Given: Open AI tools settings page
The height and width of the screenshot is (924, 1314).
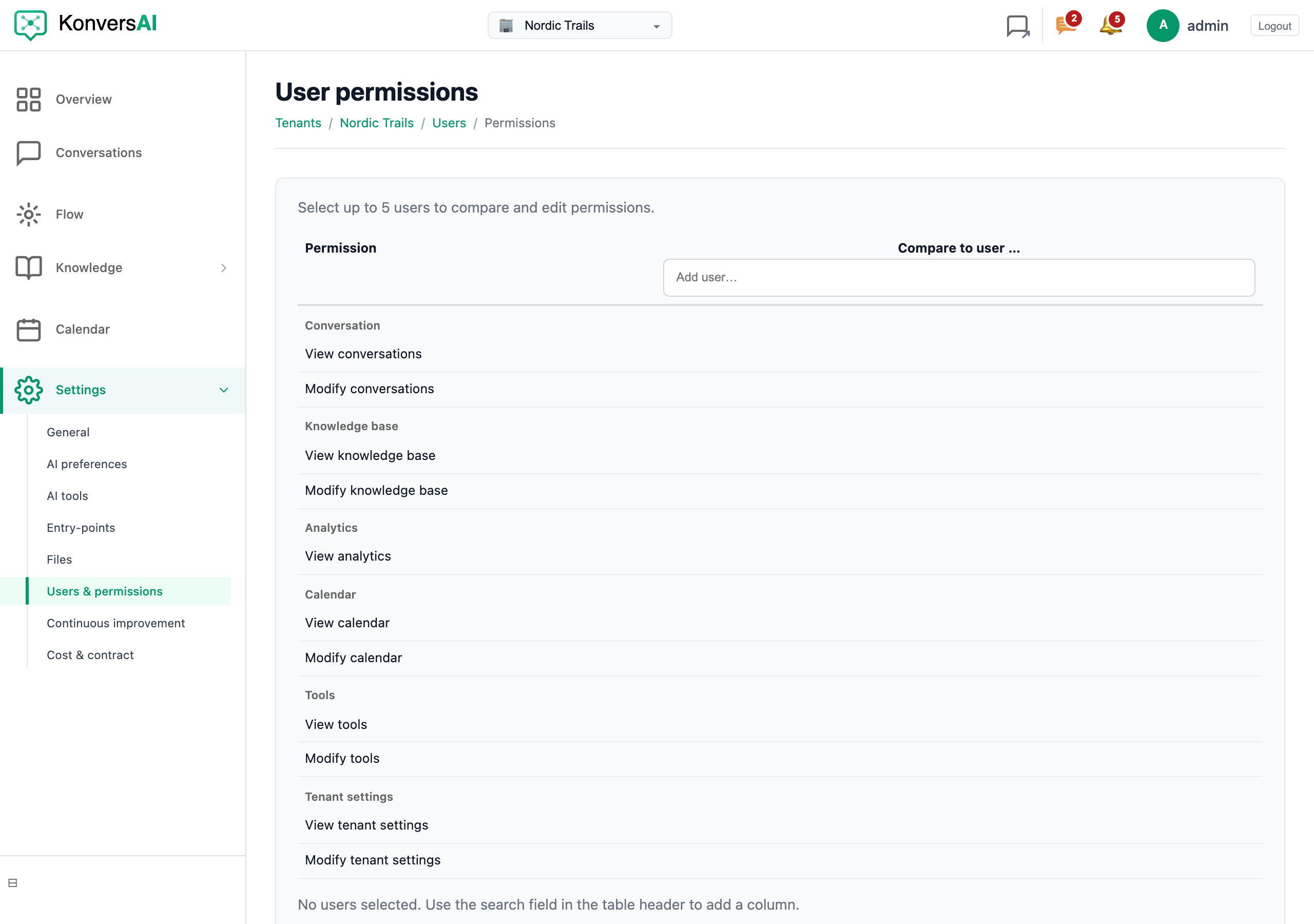Looking at the screenshot, I should coord(68,496).
